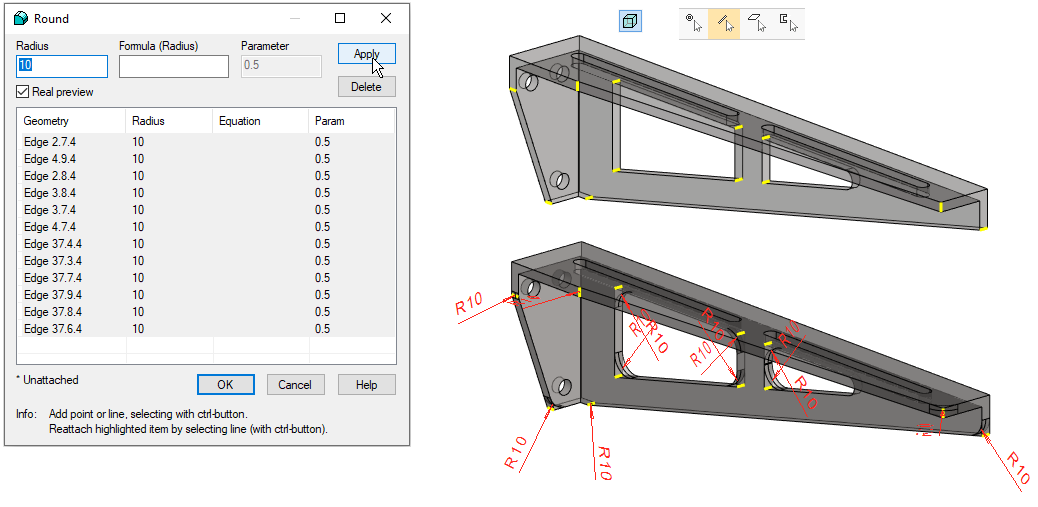Choose the face selection filter tool
The image size is (1038, 507).
[756, 24]
